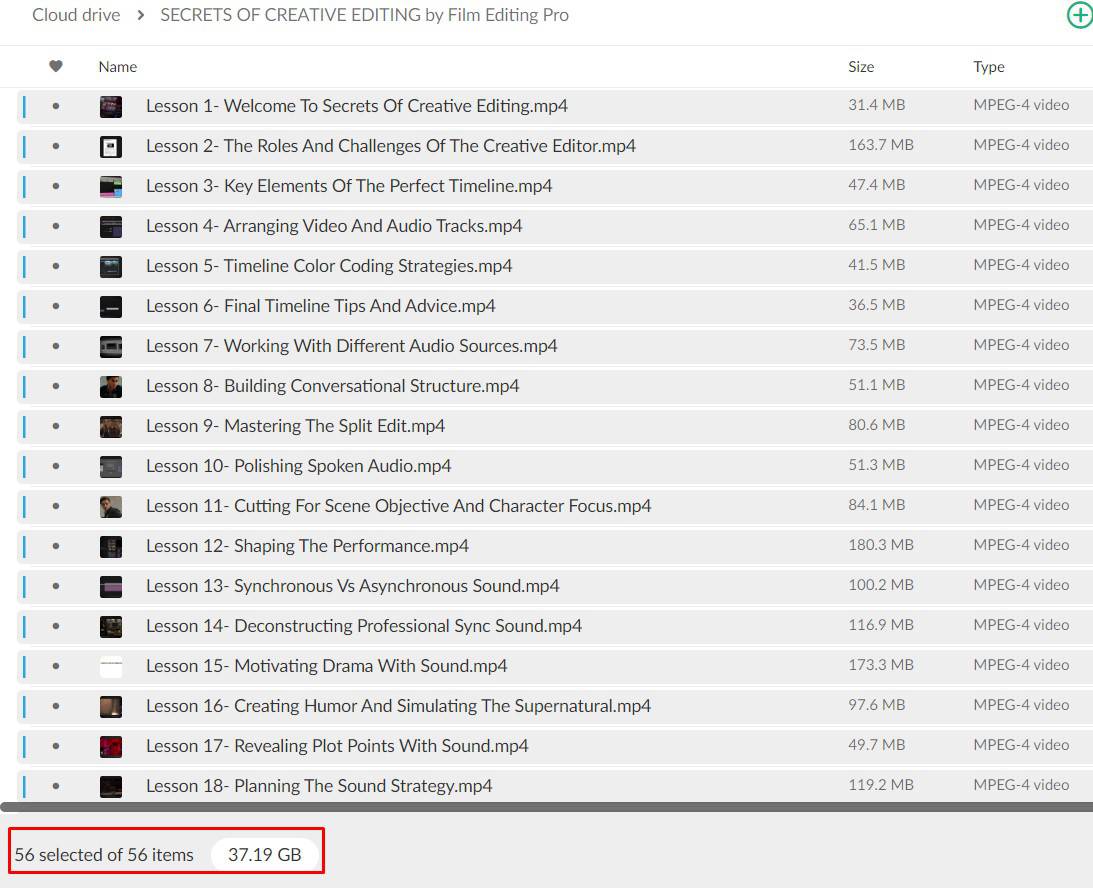The height and width of the screenshot is (888, 1093).
Task: Click the Lesson 8 video thumbnail icon
Action: coord(111,387)
